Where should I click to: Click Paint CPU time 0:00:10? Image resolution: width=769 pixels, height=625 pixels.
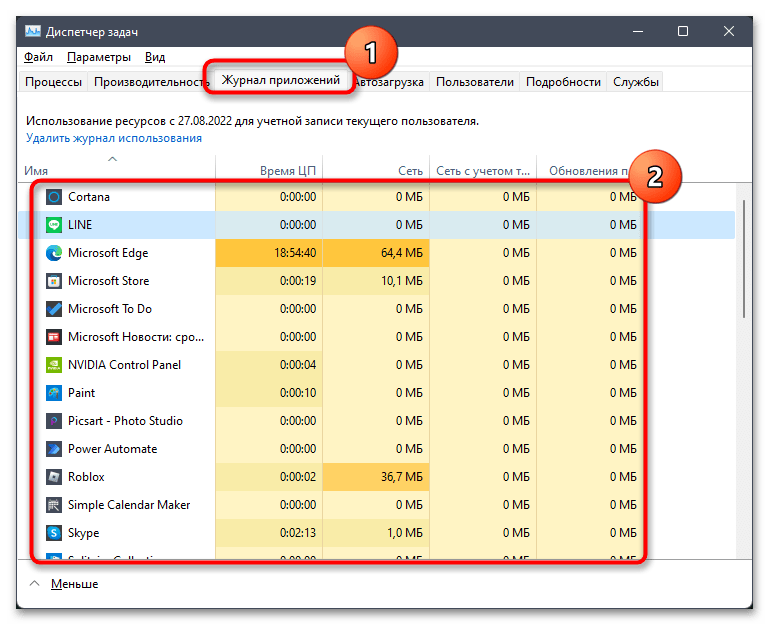298,393
